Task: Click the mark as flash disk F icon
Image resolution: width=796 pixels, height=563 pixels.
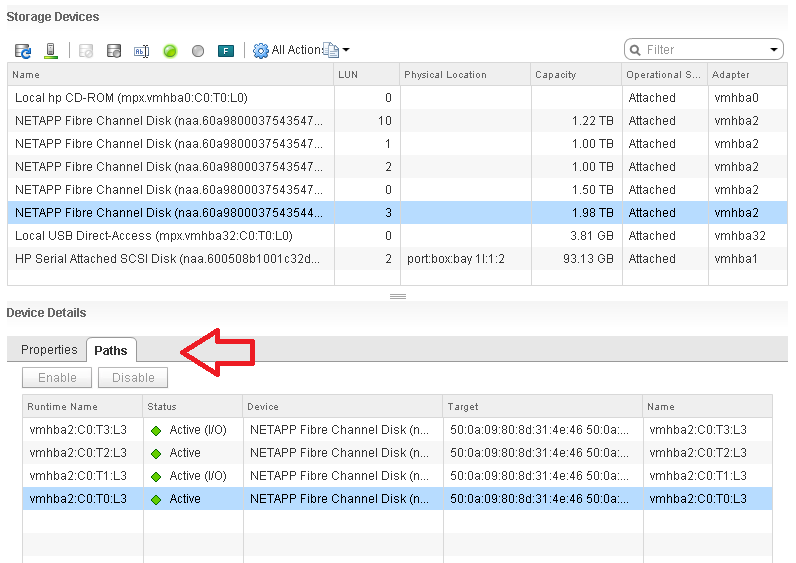Action: point(226,51)
